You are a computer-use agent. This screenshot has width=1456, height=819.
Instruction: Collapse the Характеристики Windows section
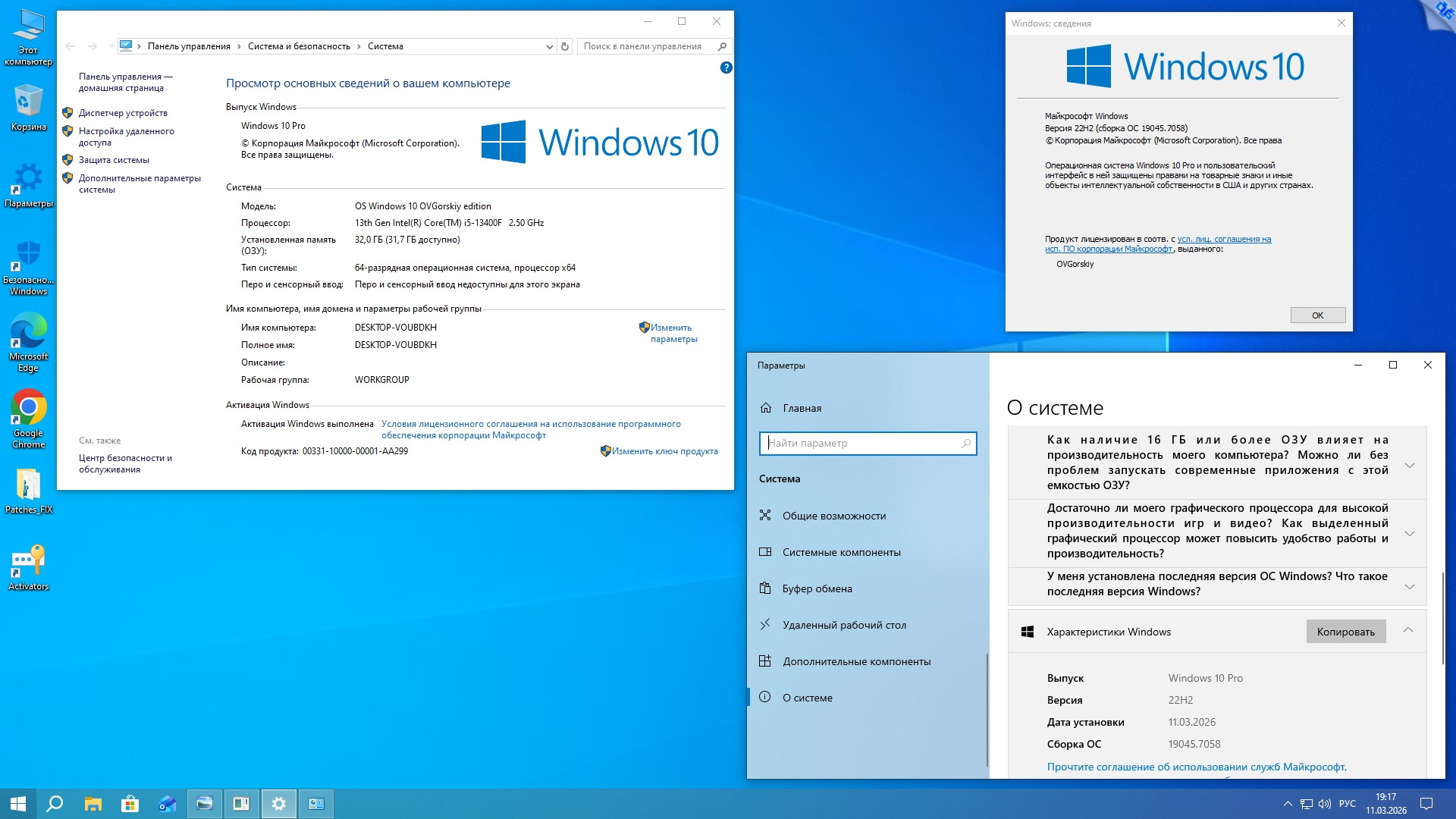click(1407, 630)
